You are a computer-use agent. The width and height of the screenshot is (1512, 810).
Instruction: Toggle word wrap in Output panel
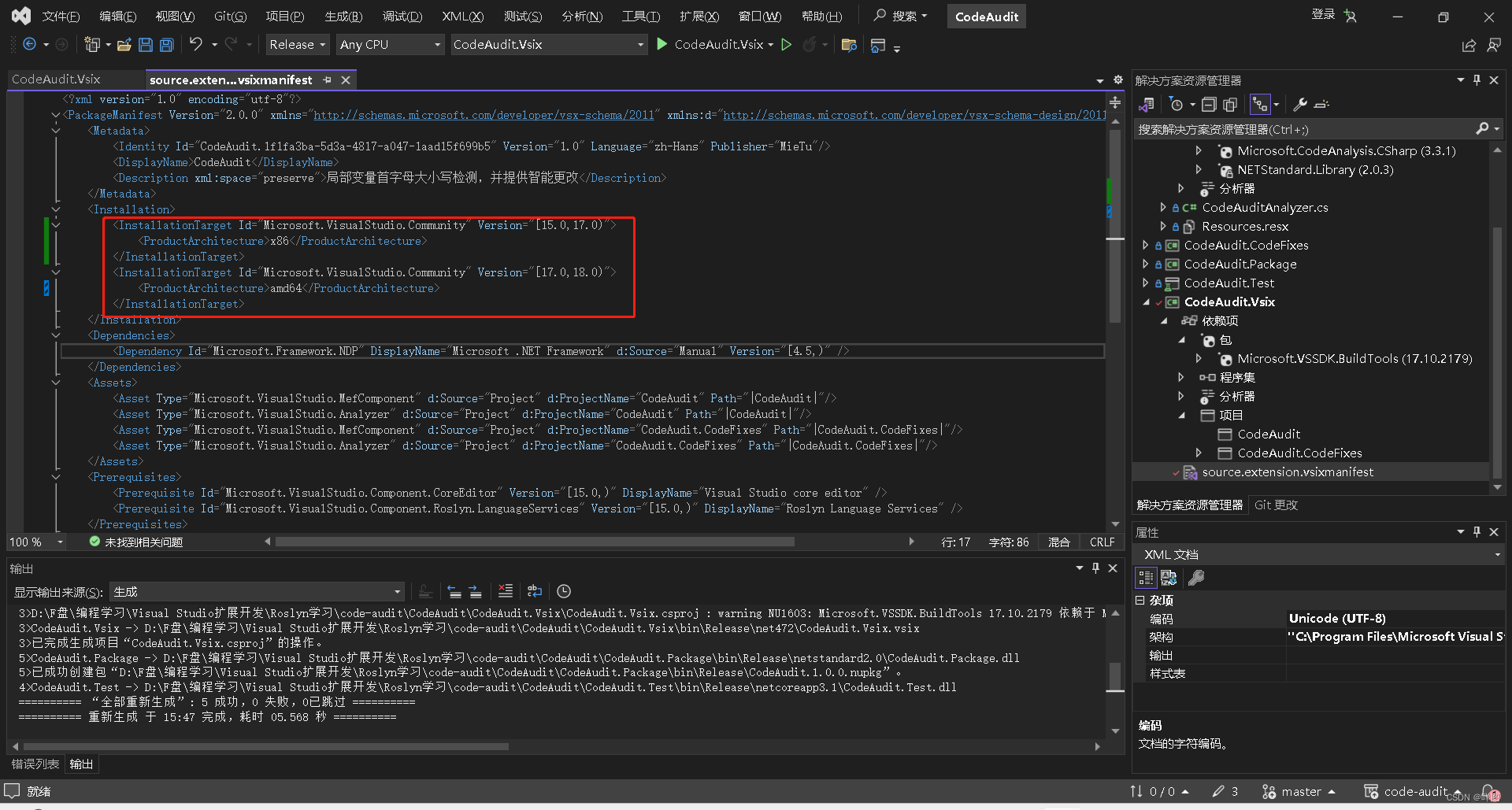(x=535, y=591)
